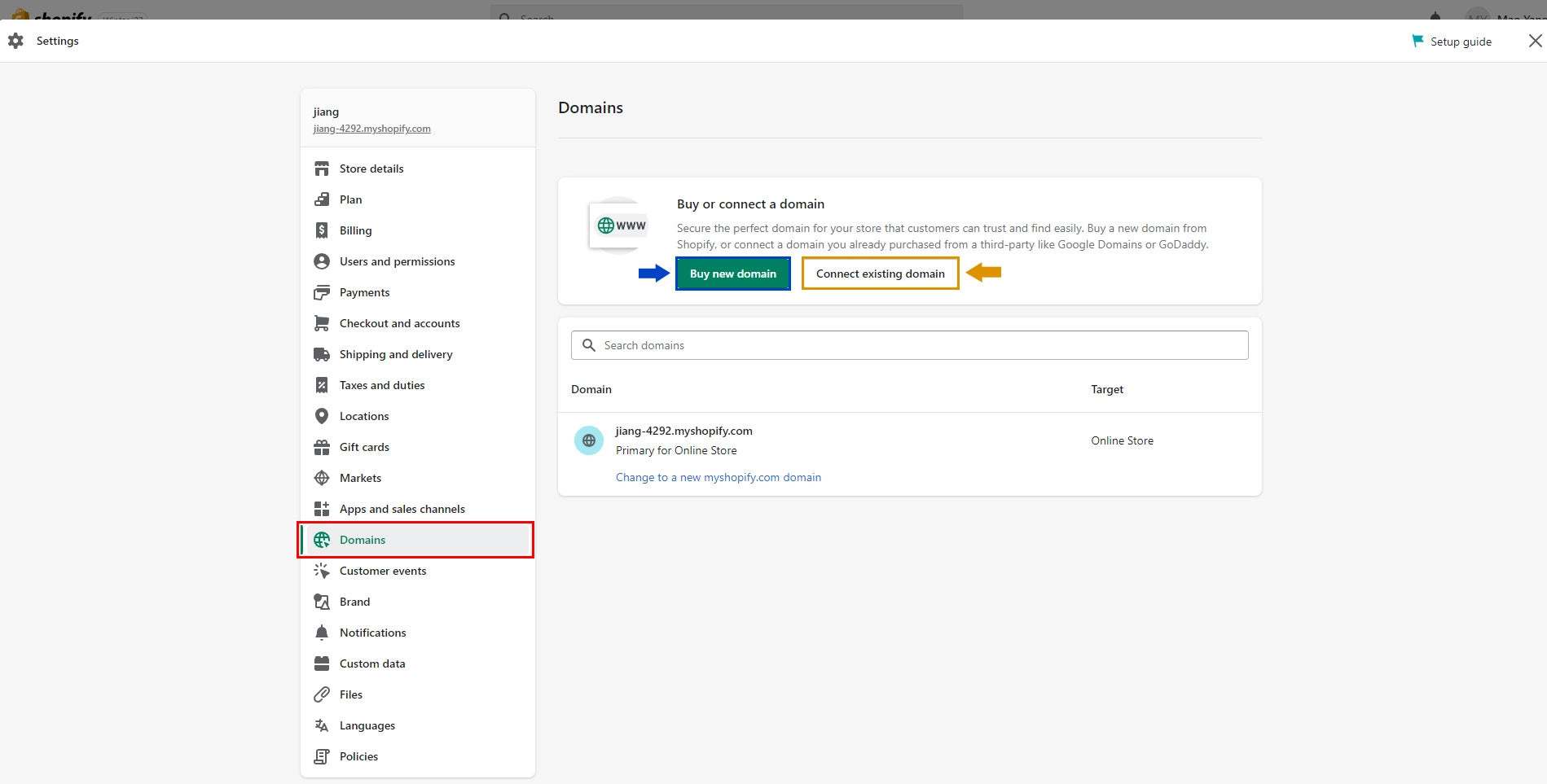Image resolution: width=1547 pixels, height=784 pixels.
Task: Click the Setup guide flag icon
Action: pos(1417,41)
